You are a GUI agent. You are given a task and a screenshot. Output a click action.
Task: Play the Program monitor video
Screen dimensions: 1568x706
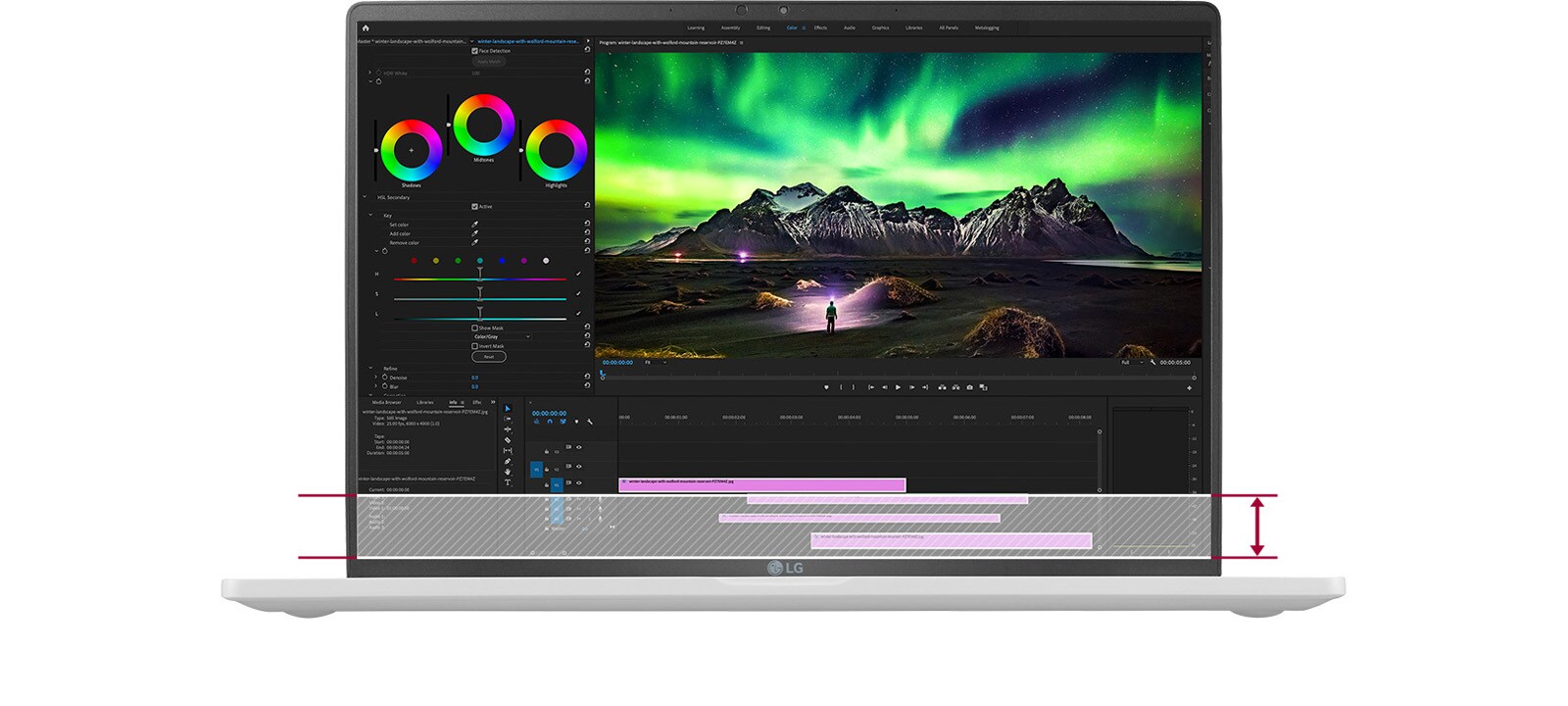pos(898,387)
